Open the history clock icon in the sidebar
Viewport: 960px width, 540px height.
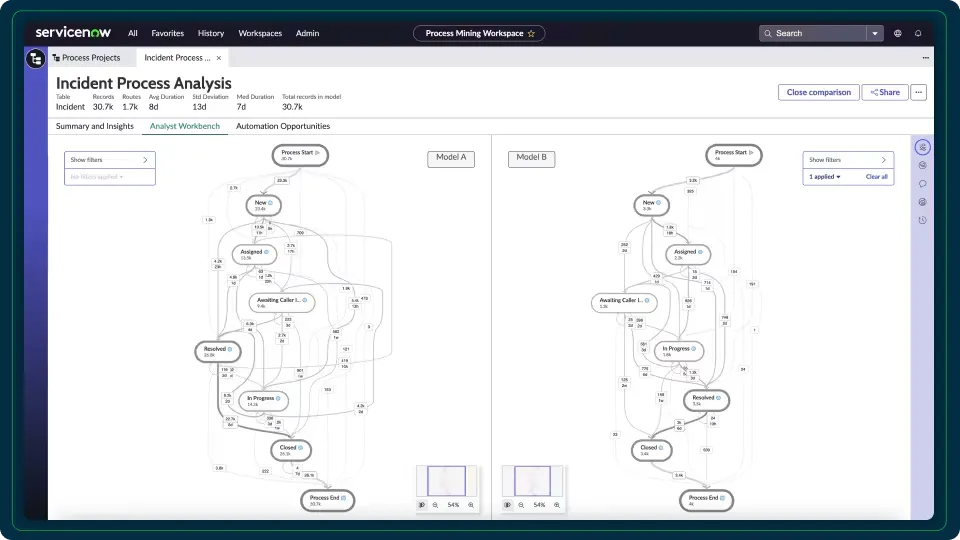click(x=923, y=220)
